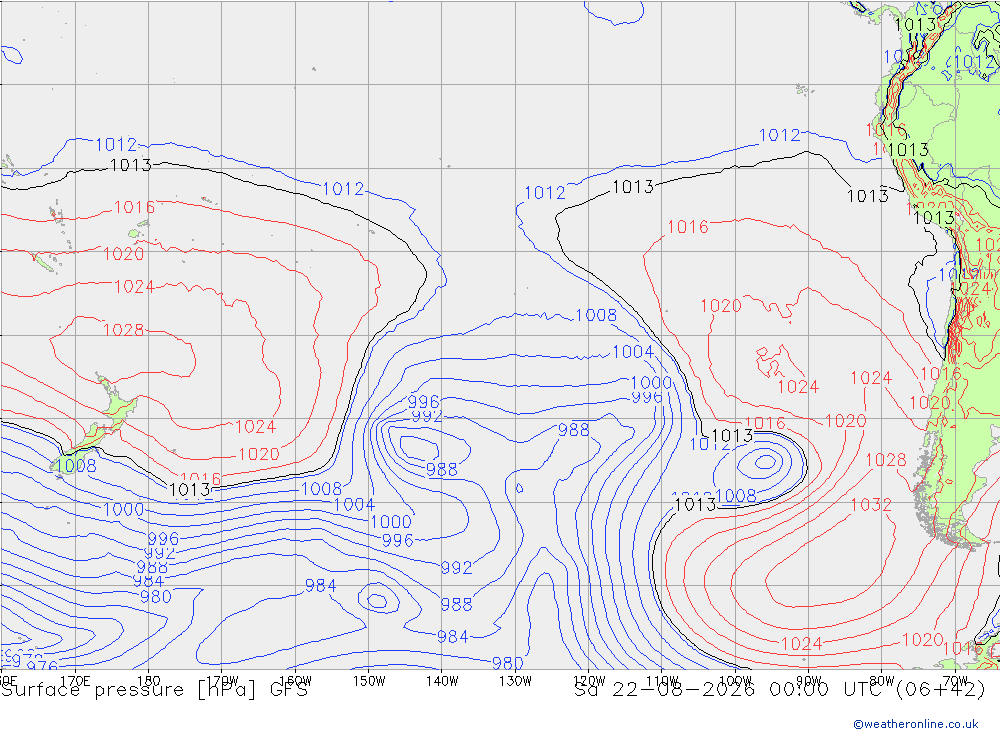Click the 1016 label between the 1013 and 1020 near 180

[135, 207]
